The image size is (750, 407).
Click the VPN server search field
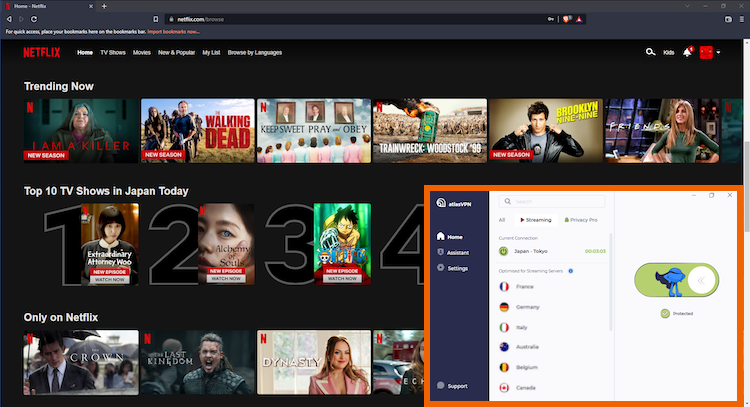point(552,201)
